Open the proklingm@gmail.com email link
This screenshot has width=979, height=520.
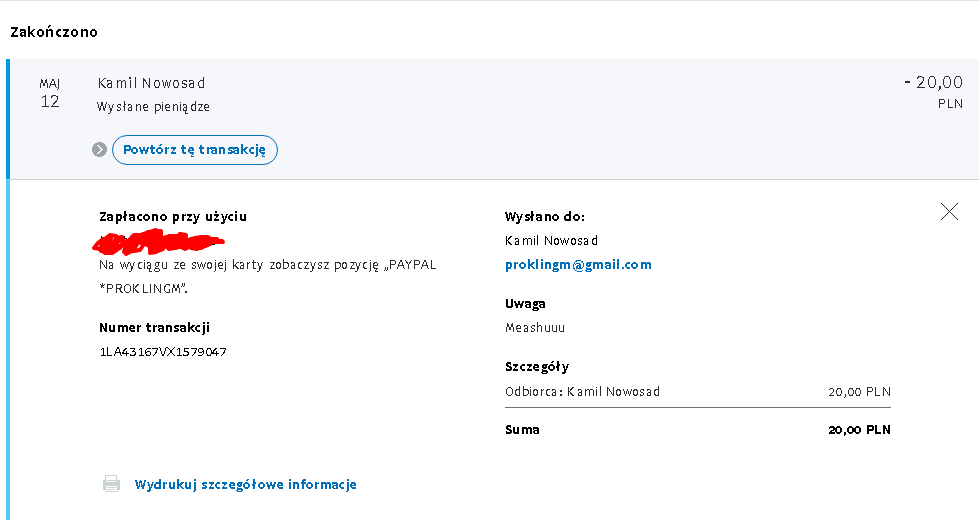click(578, 265)
